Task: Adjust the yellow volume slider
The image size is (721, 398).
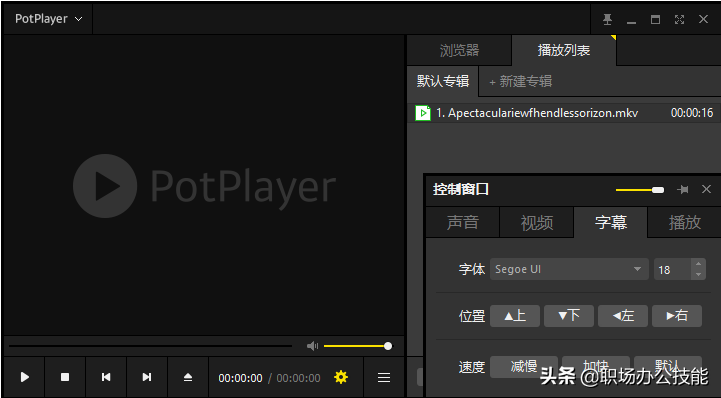Action: pos(357,346)
